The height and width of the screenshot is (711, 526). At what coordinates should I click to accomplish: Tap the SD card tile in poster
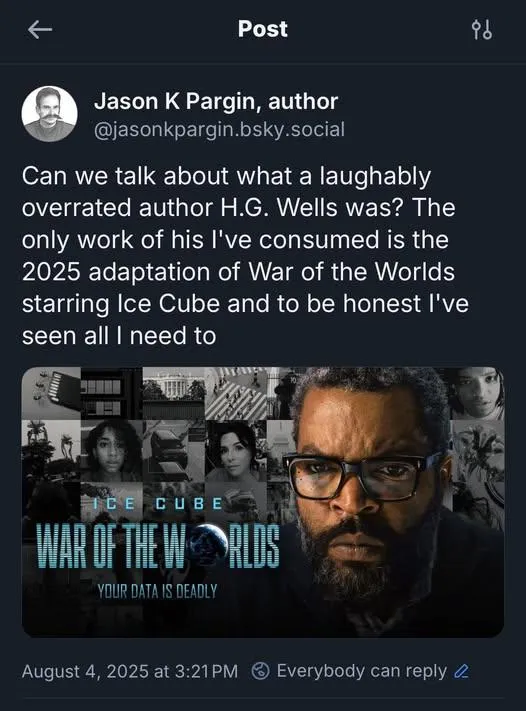coord(51,393)
